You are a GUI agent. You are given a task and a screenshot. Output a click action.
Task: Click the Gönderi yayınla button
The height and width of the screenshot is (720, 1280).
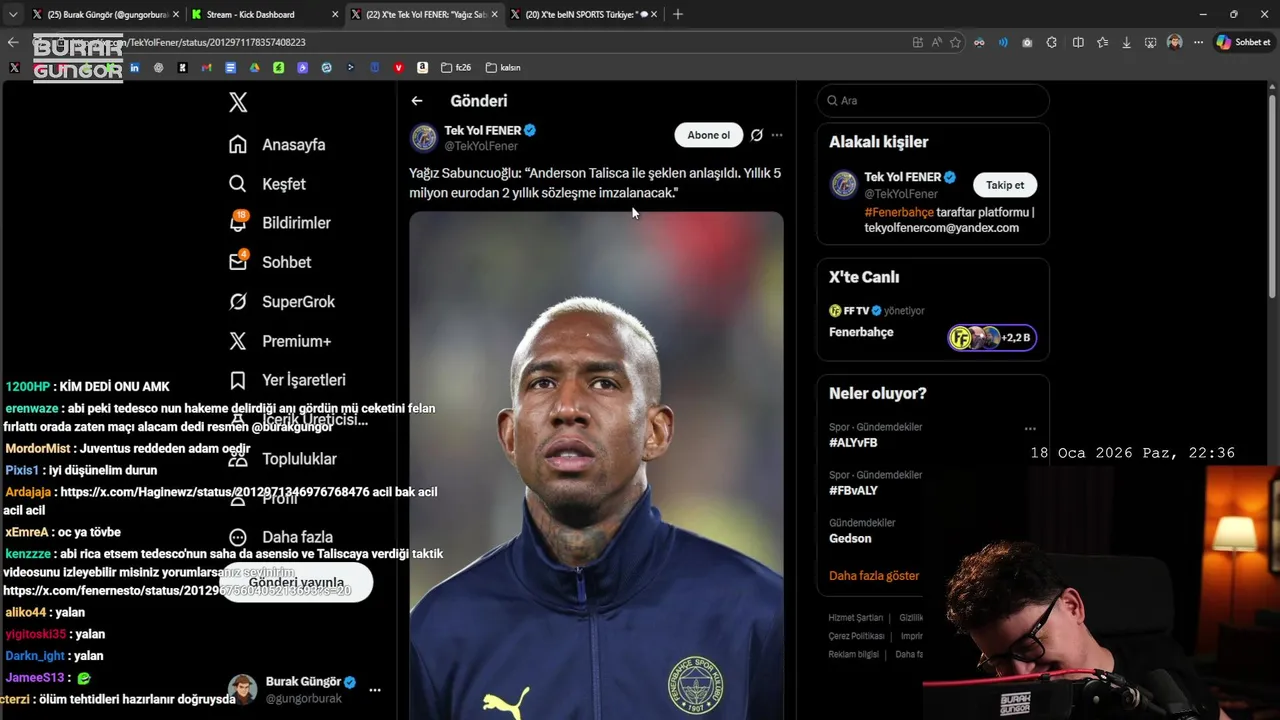click(x=296, y=582)
